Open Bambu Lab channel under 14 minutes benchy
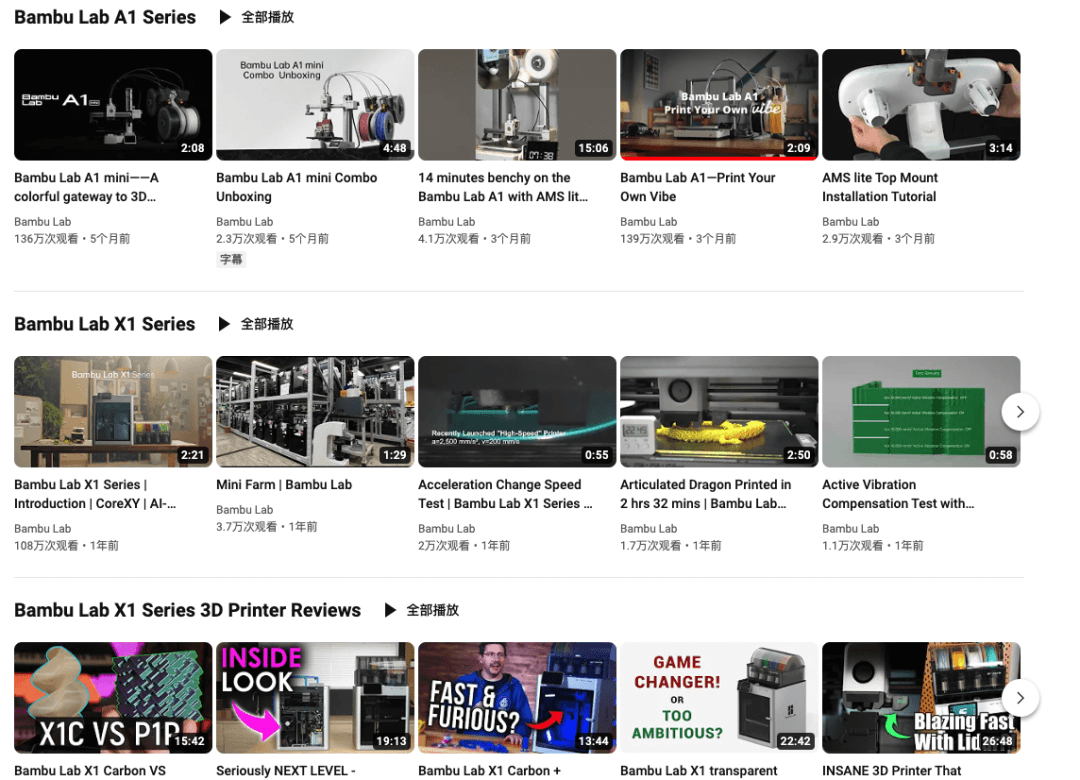 tap(446, 222)
